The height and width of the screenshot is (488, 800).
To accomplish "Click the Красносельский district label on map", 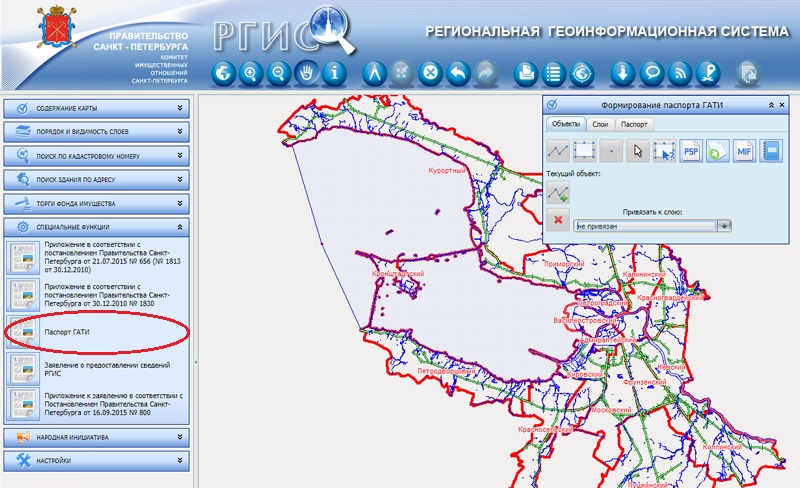I will click(545, 430).
